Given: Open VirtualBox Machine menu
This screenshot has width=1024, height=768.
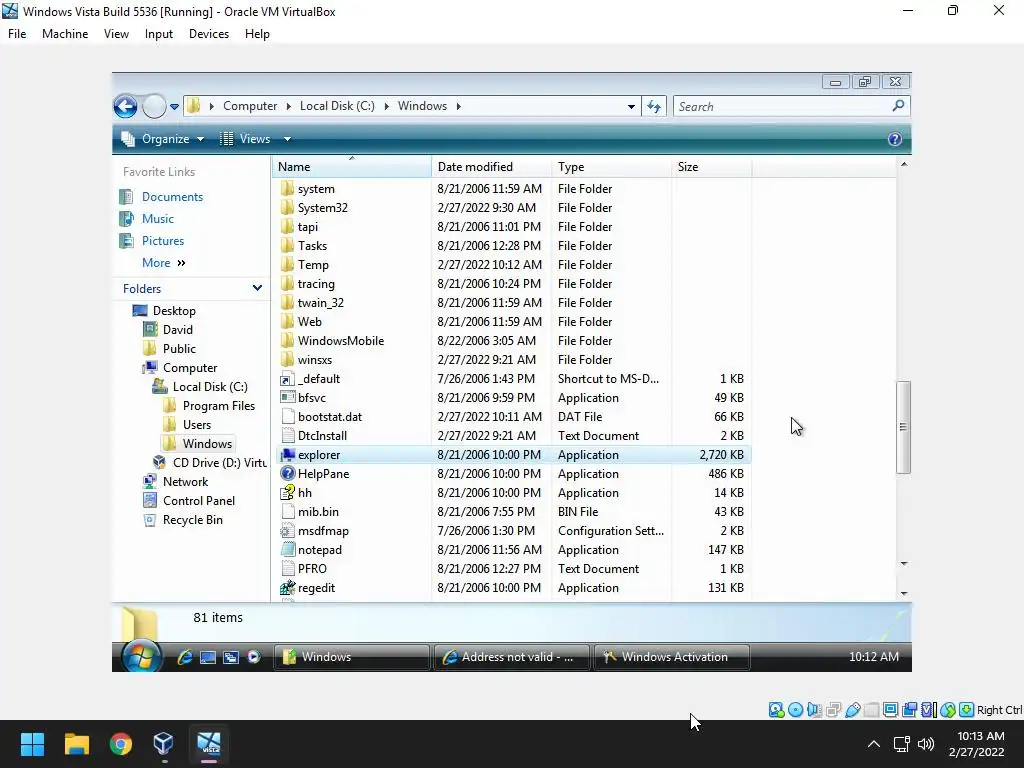Looking at the screenshot, I should (x=65, y=34).
